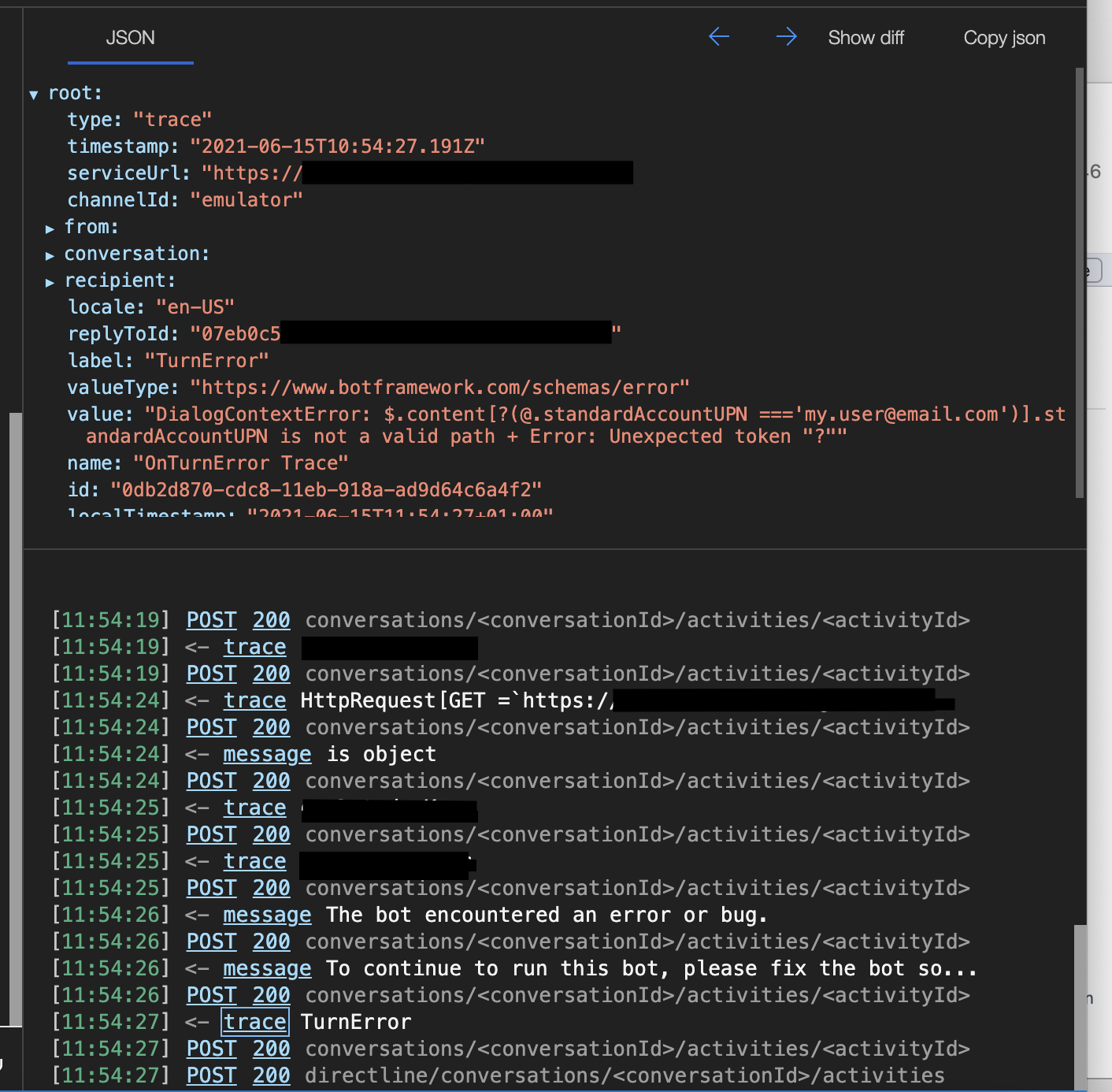This screenshot has height=1092, width=1112.
Task: Click the POST link at 11:54:19
Action: coord(210,619)
